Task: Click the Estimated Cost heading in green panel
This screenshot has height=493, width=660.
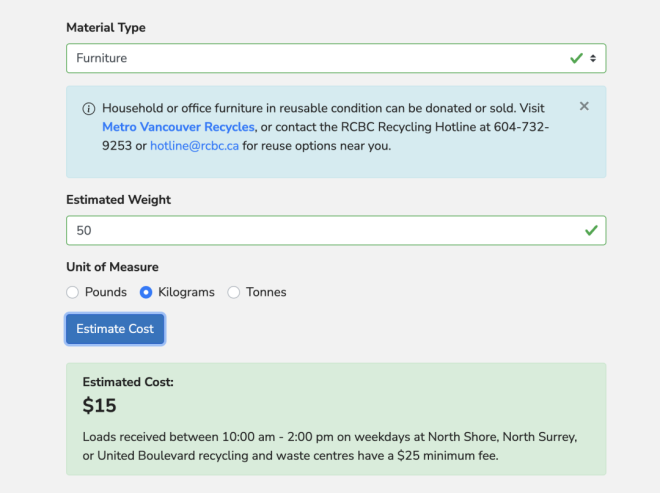Action: [128, 382]
